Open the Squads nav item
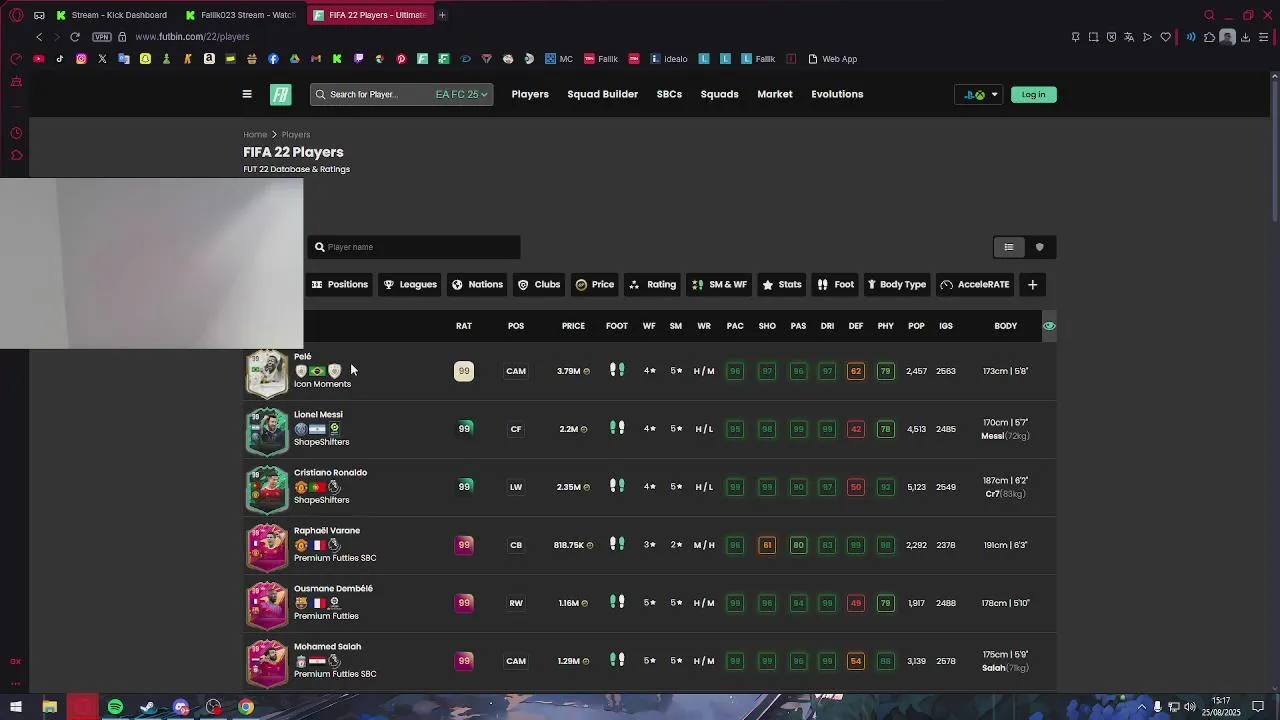The width and height of the screenshot is (1280, 720). [719, 94]
